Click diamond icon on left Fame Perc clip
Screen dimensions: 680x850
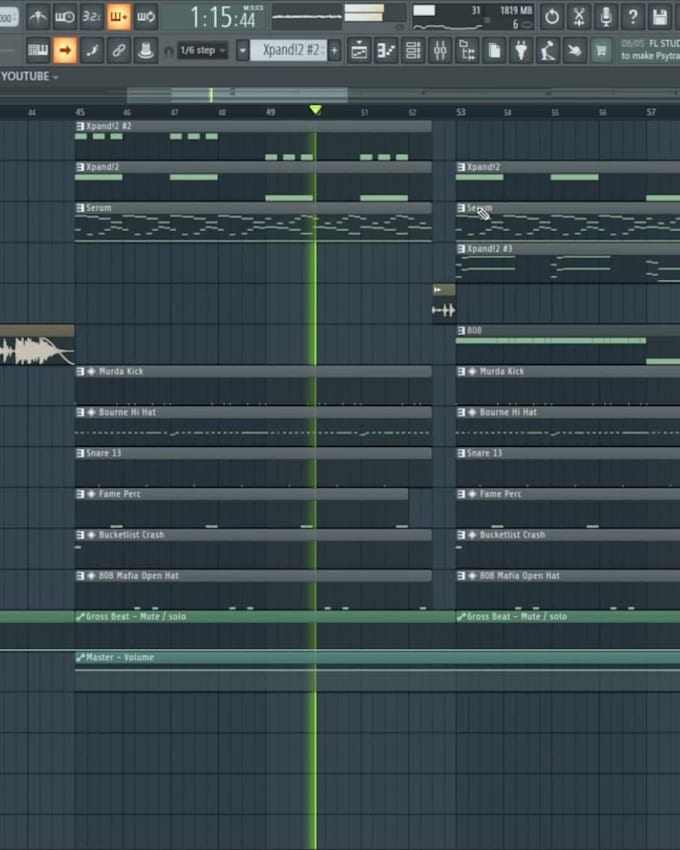[x=91, y=494]
